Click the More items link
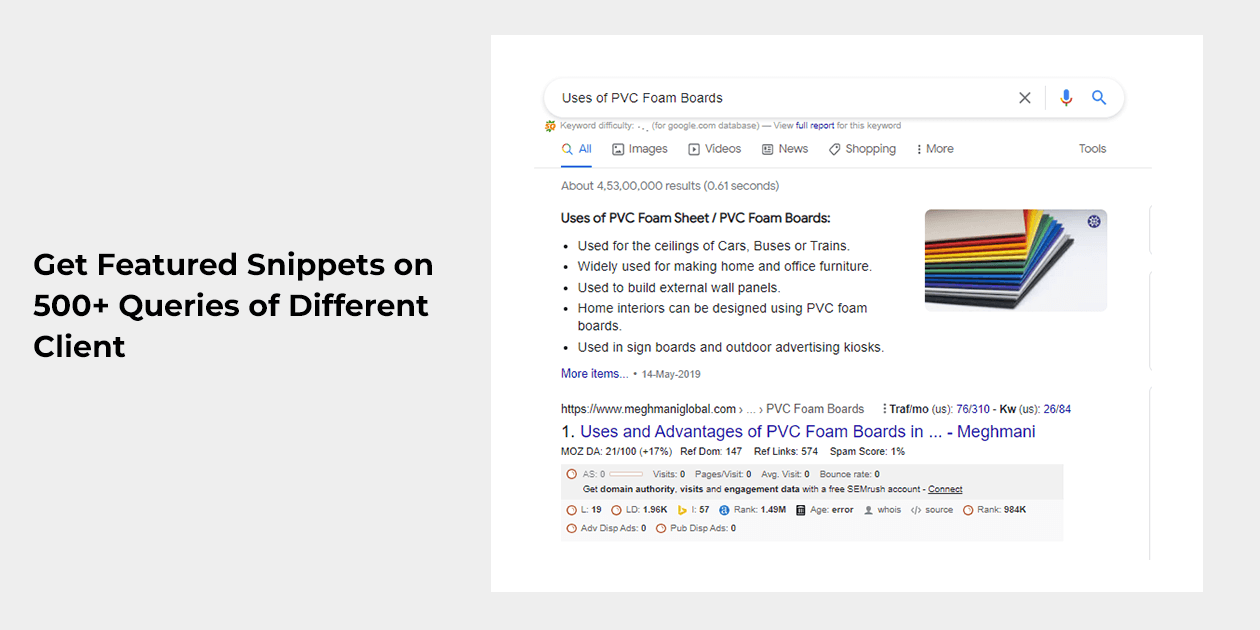Viewport: 1260px width, 630px height. tap(594, 374)
